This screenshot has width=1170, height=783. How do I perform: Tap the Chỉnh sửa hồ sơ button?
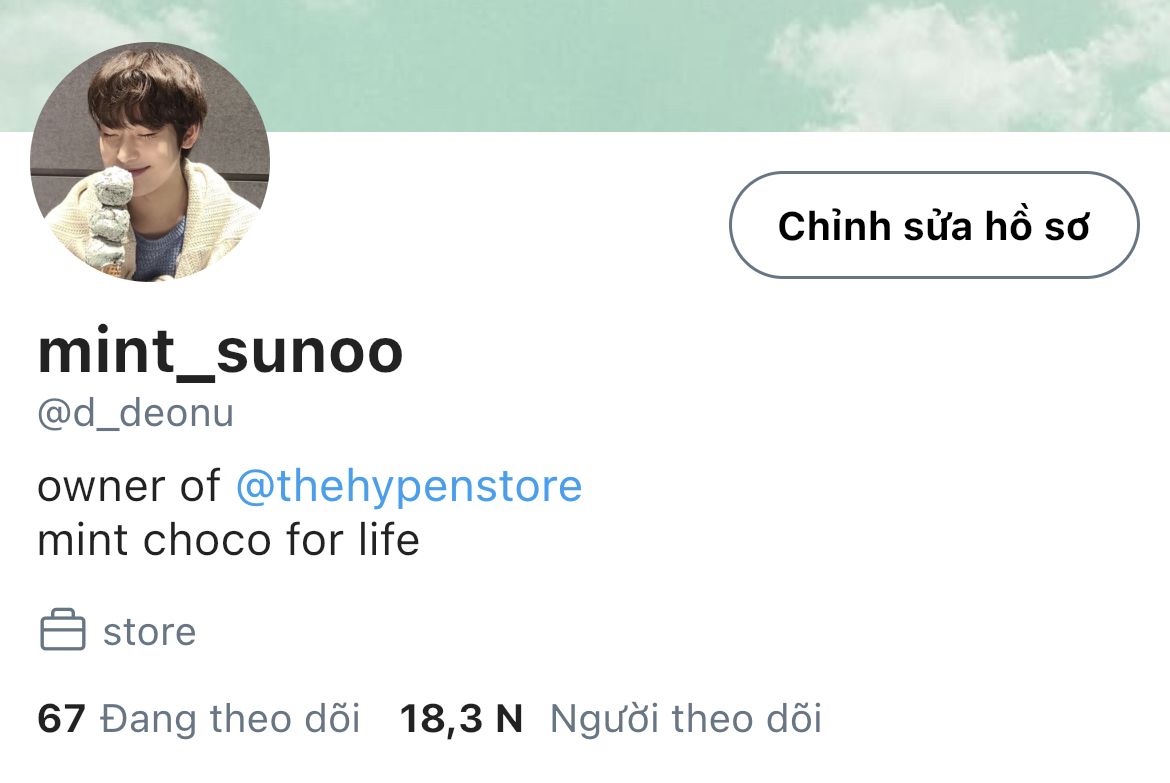click(934, 225)
